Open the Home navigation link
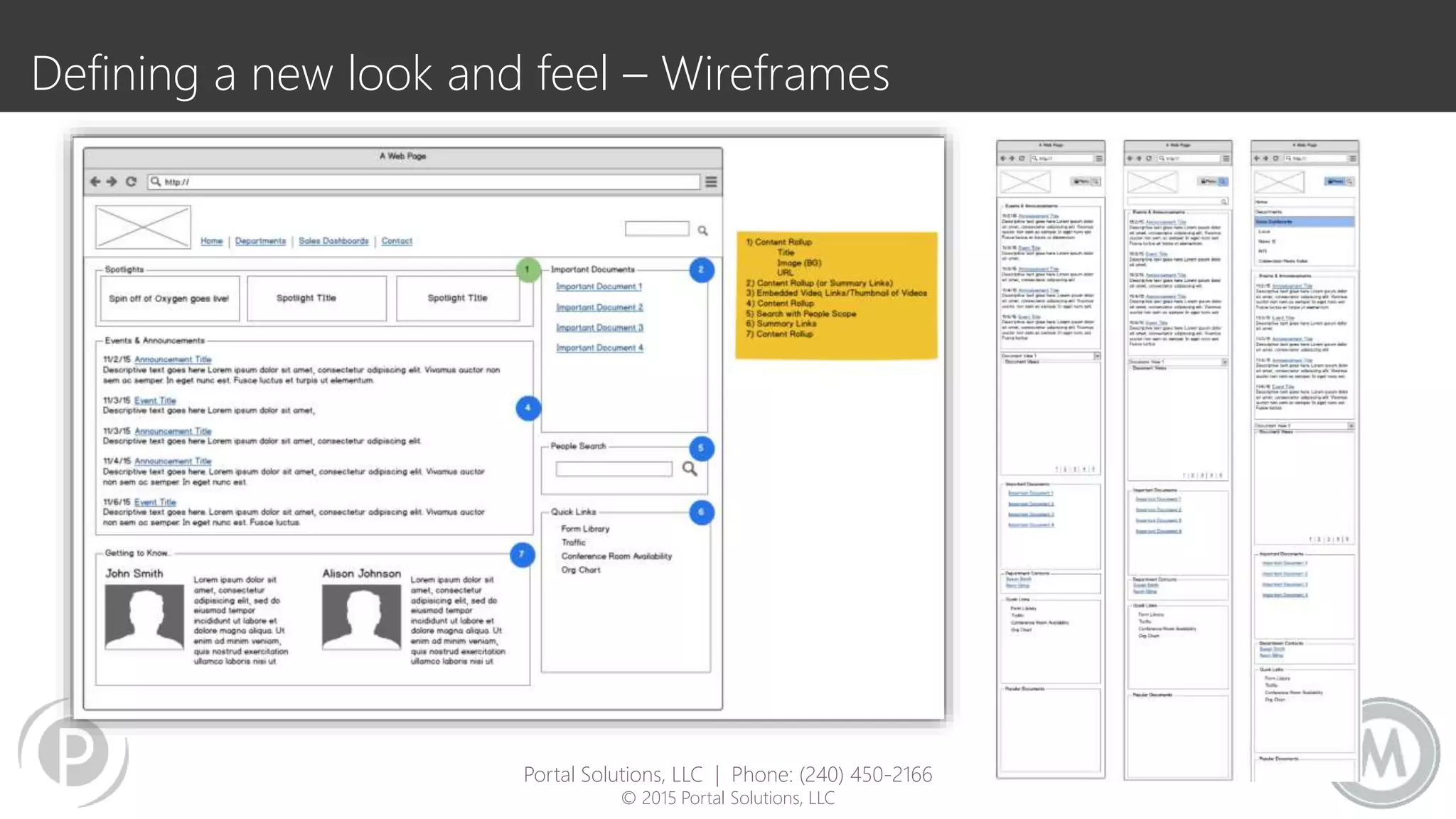The width and height of the screenshot is (1456, 819). (212, 241)
